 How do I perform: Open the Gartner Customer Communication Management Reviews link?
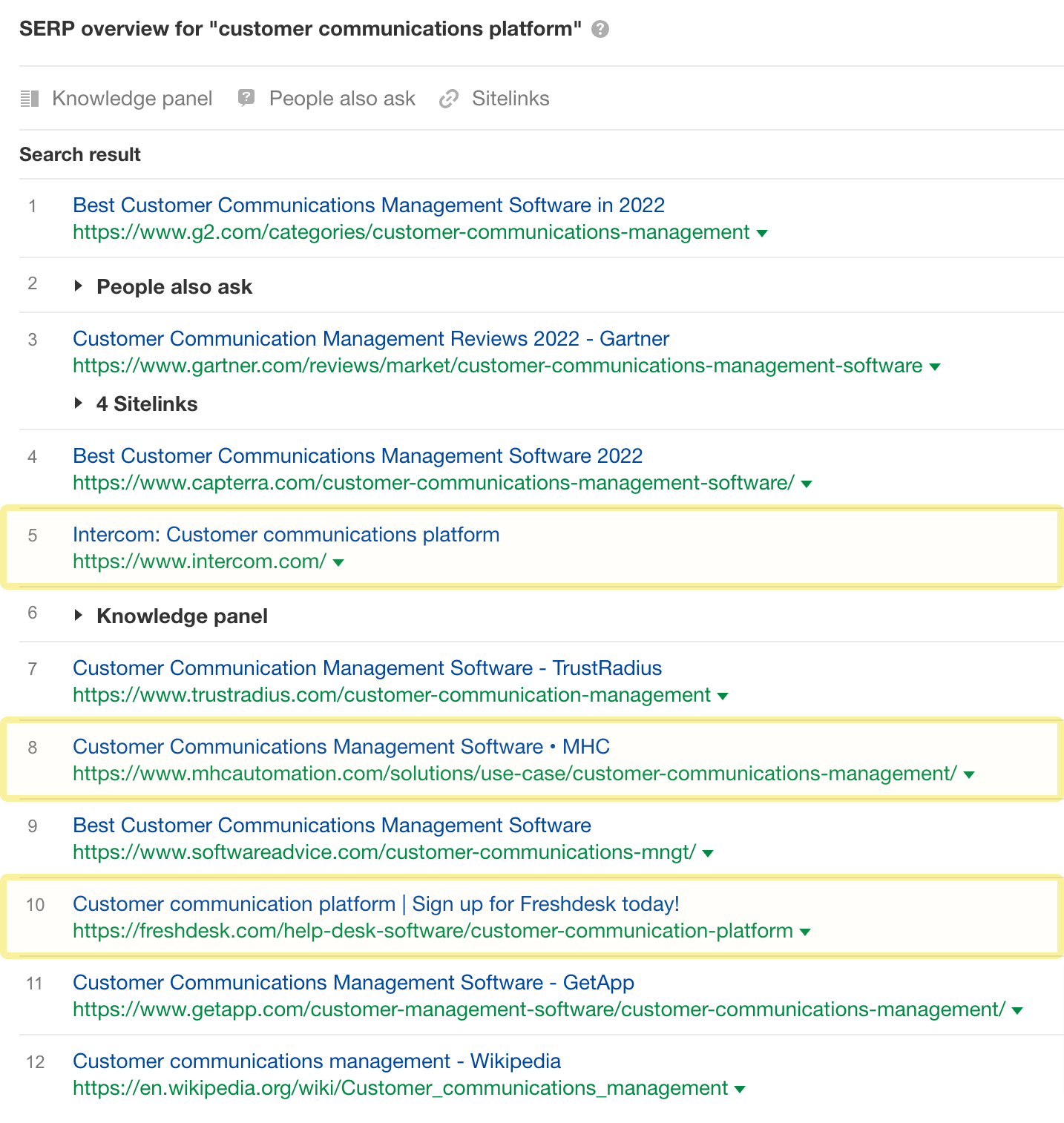click(370, 338)
